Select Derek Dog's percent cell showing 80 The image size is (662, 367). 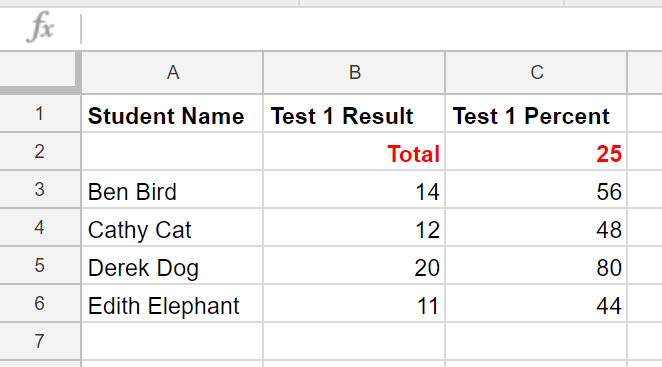[x=536, y=266]
